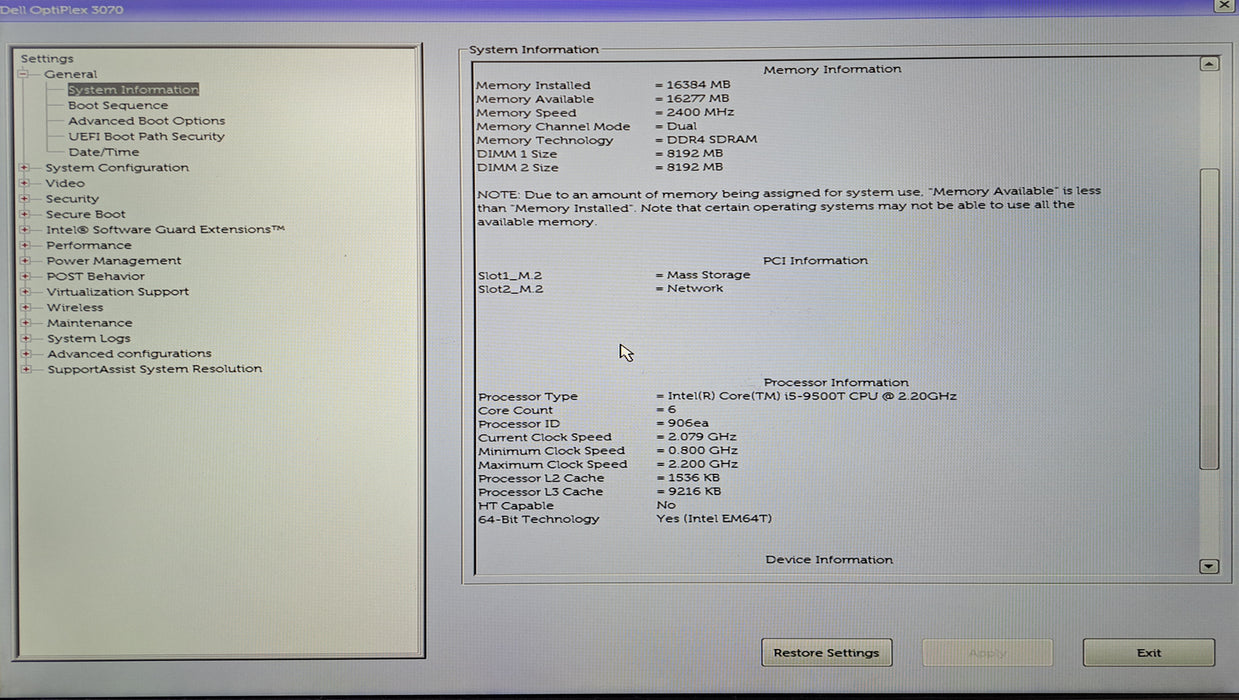Select the Maintenance category label
1239x700 pixels.
(x=89, y=323)
